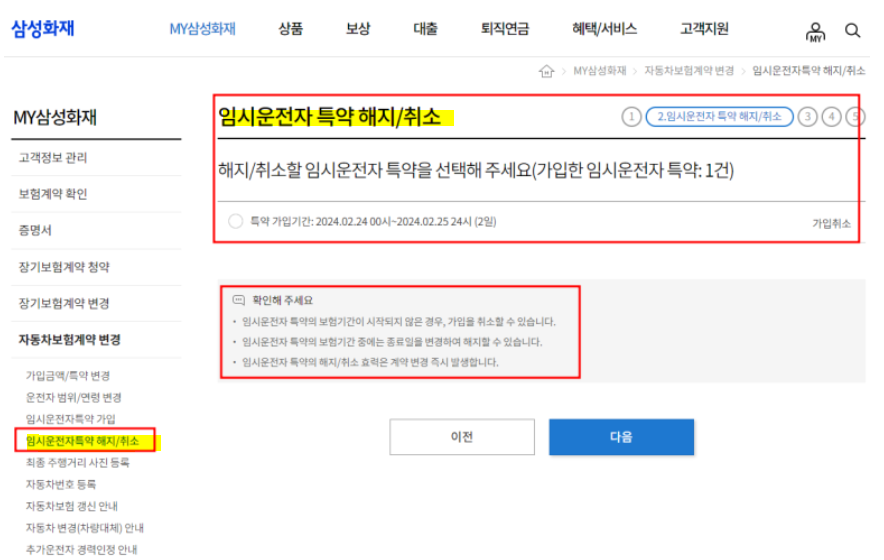Select step 1 circle indicator

click(631, 117)
